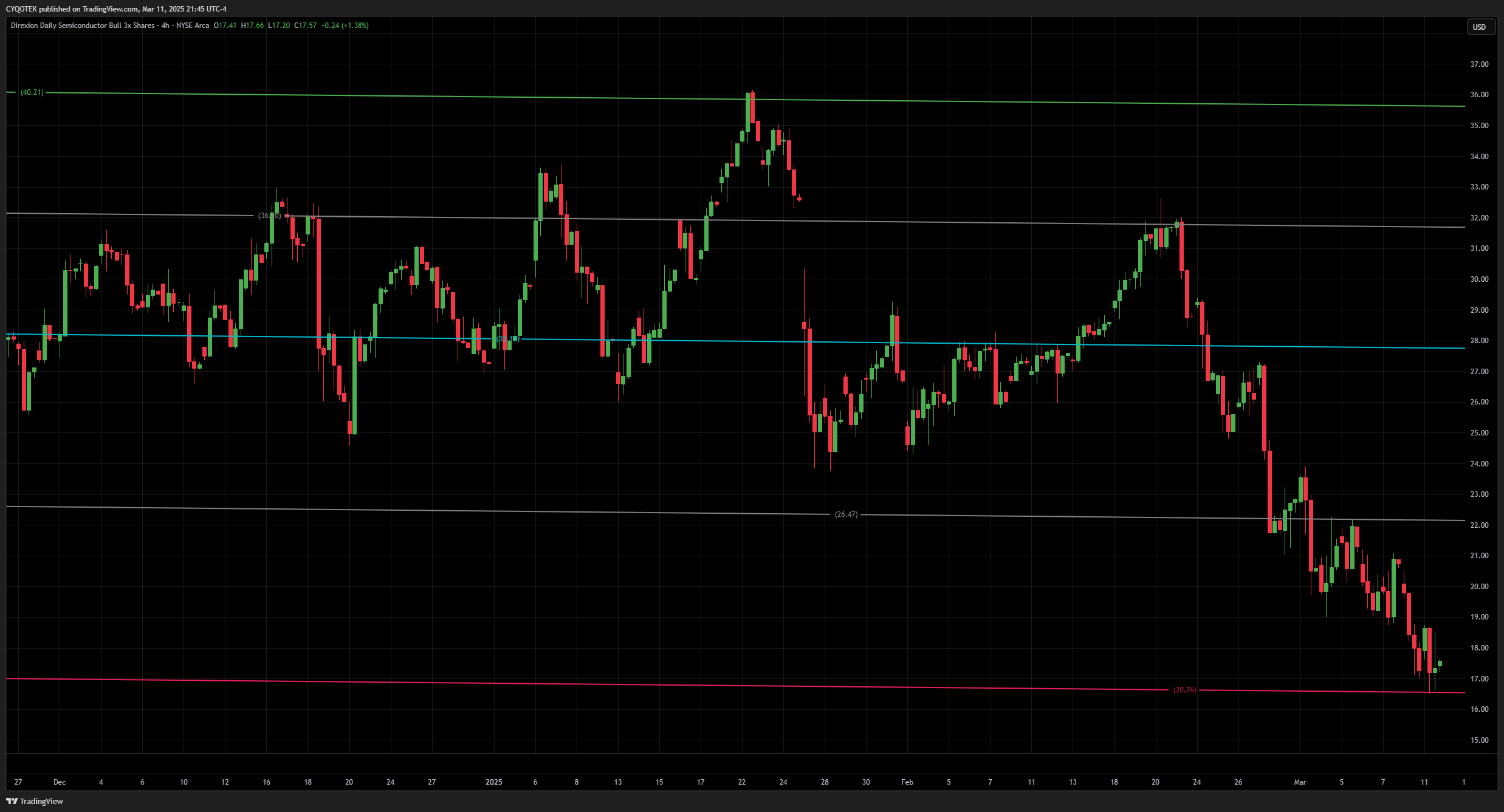Click the gray line label (36.20)
The image size is (1504, 812).
click(269, 216)
